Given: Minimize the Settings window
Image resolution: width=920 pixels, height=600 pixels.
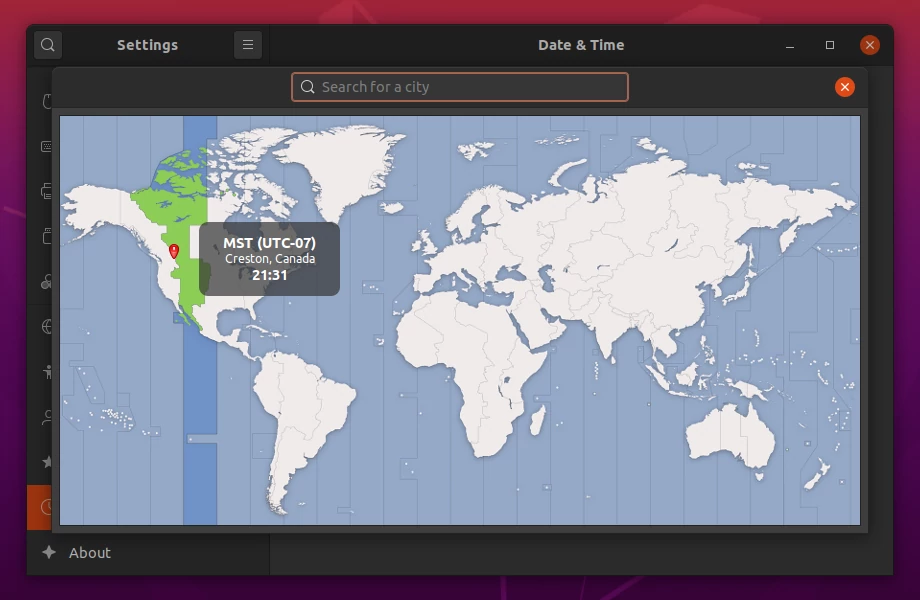Looking at the screenshot, I should pos(790,45).
